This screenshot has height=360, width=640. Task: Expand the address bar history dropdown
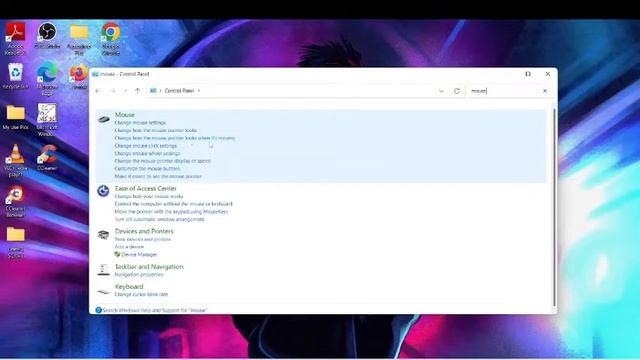pyautogui.click(x=441, y=91)
